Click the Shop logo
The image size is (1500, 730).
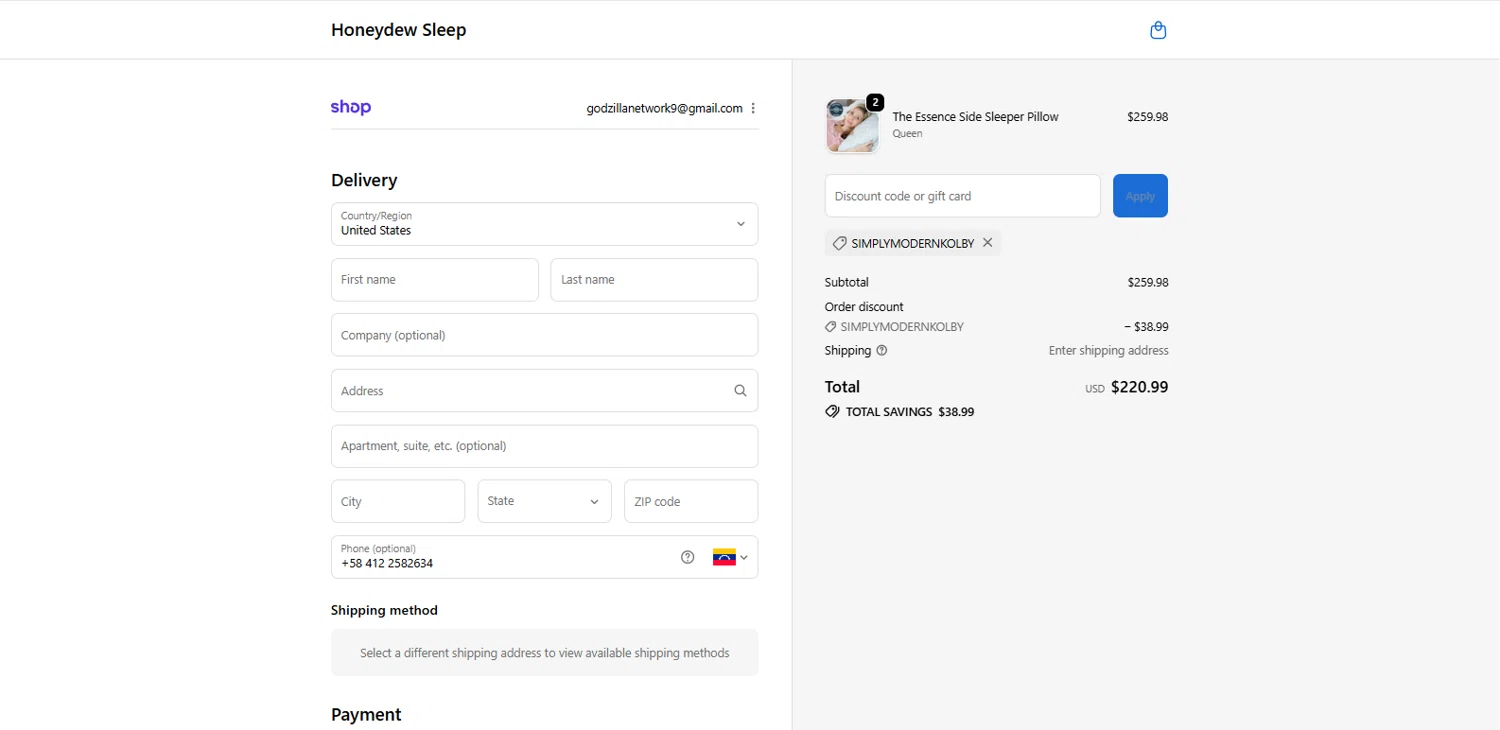pos(351,108)
